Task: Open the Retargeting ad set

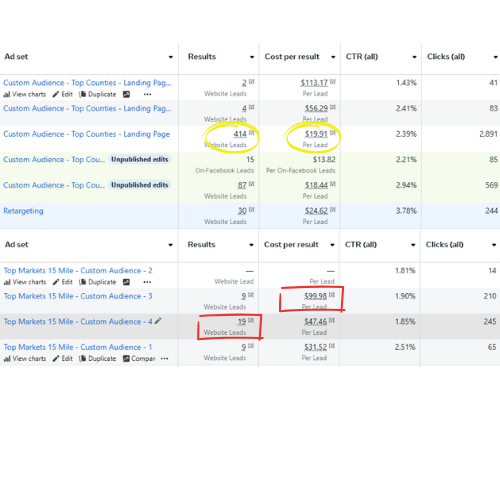Action: [23, 211]
